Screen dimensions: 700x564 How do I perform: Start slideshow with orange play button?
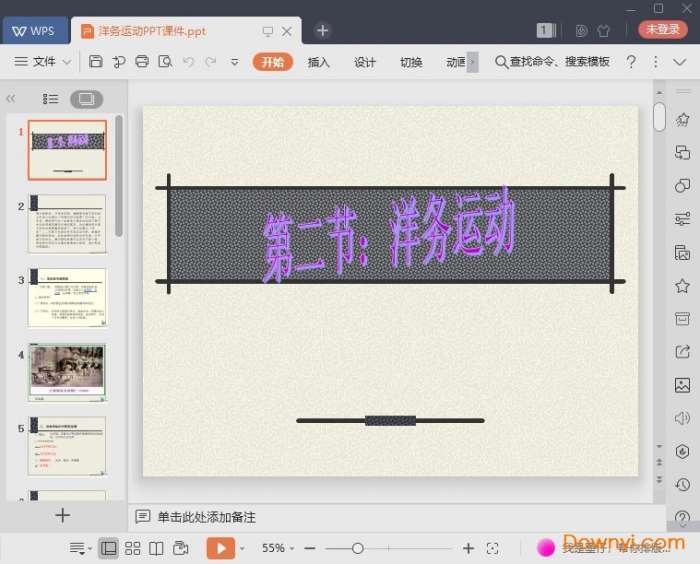220,548
